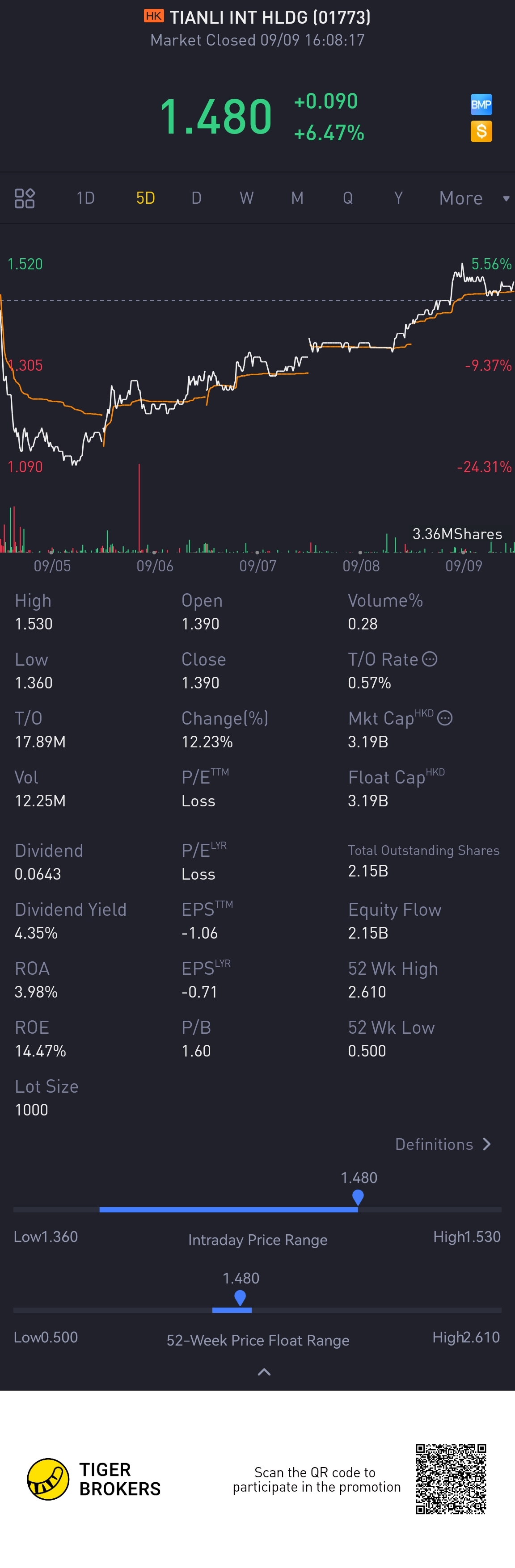Select the 5D chart tab

coord(145,198)
